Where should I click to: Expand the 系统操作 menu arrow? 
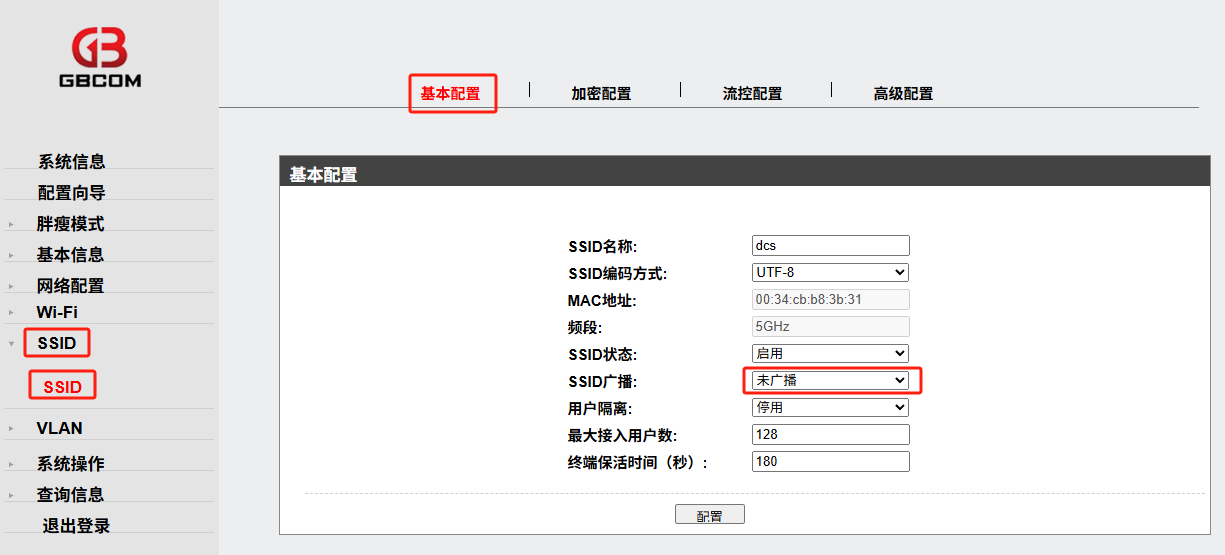pos(11,465)
